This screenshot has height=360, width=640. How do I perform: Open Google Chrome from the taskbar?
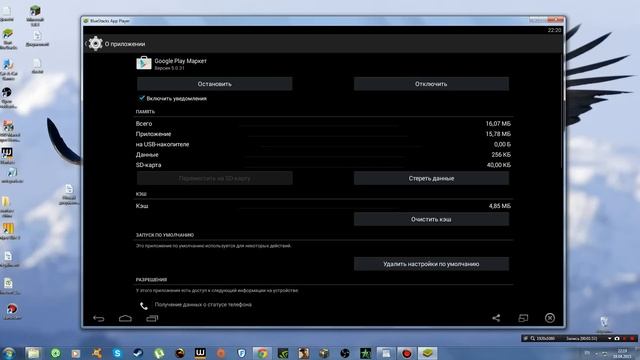[x=262, y=353]
